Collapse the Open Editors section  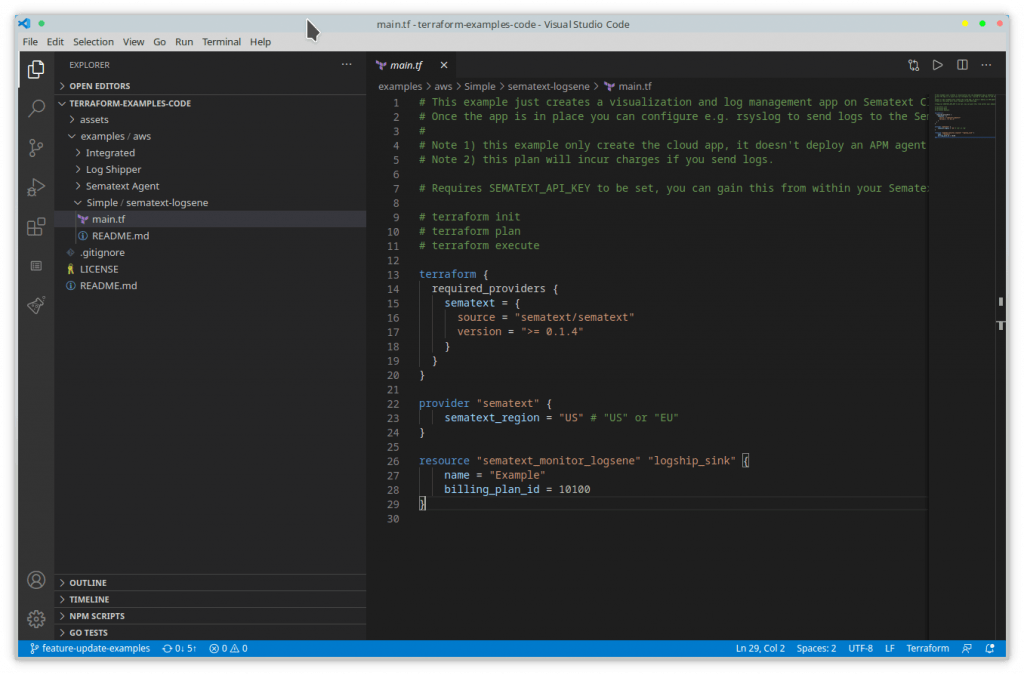click(x=99, y=86)
